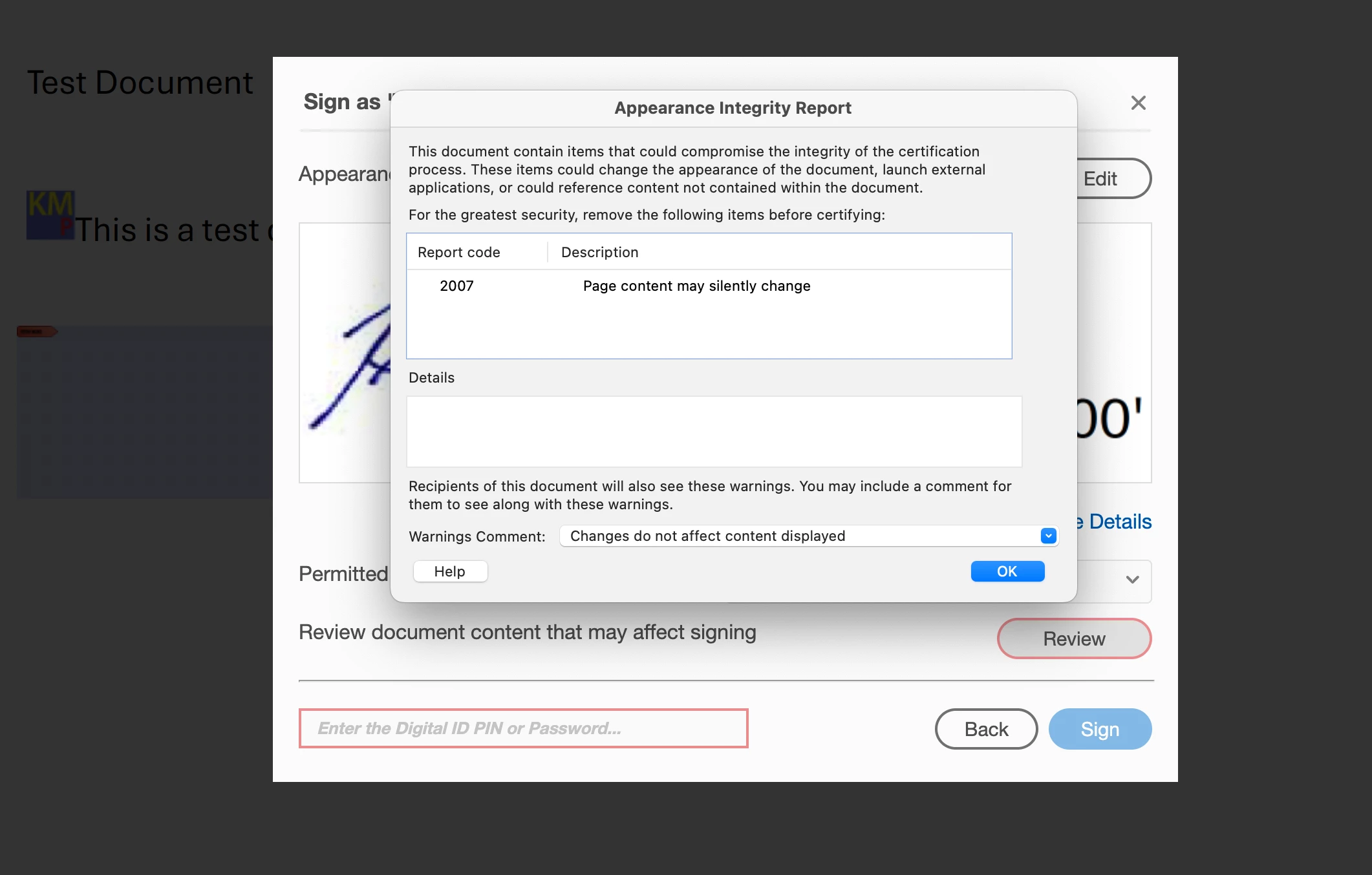Screen dimensions: 1372x875
Task: Click the blue Sign button
Action: (x=1099, y=729)
